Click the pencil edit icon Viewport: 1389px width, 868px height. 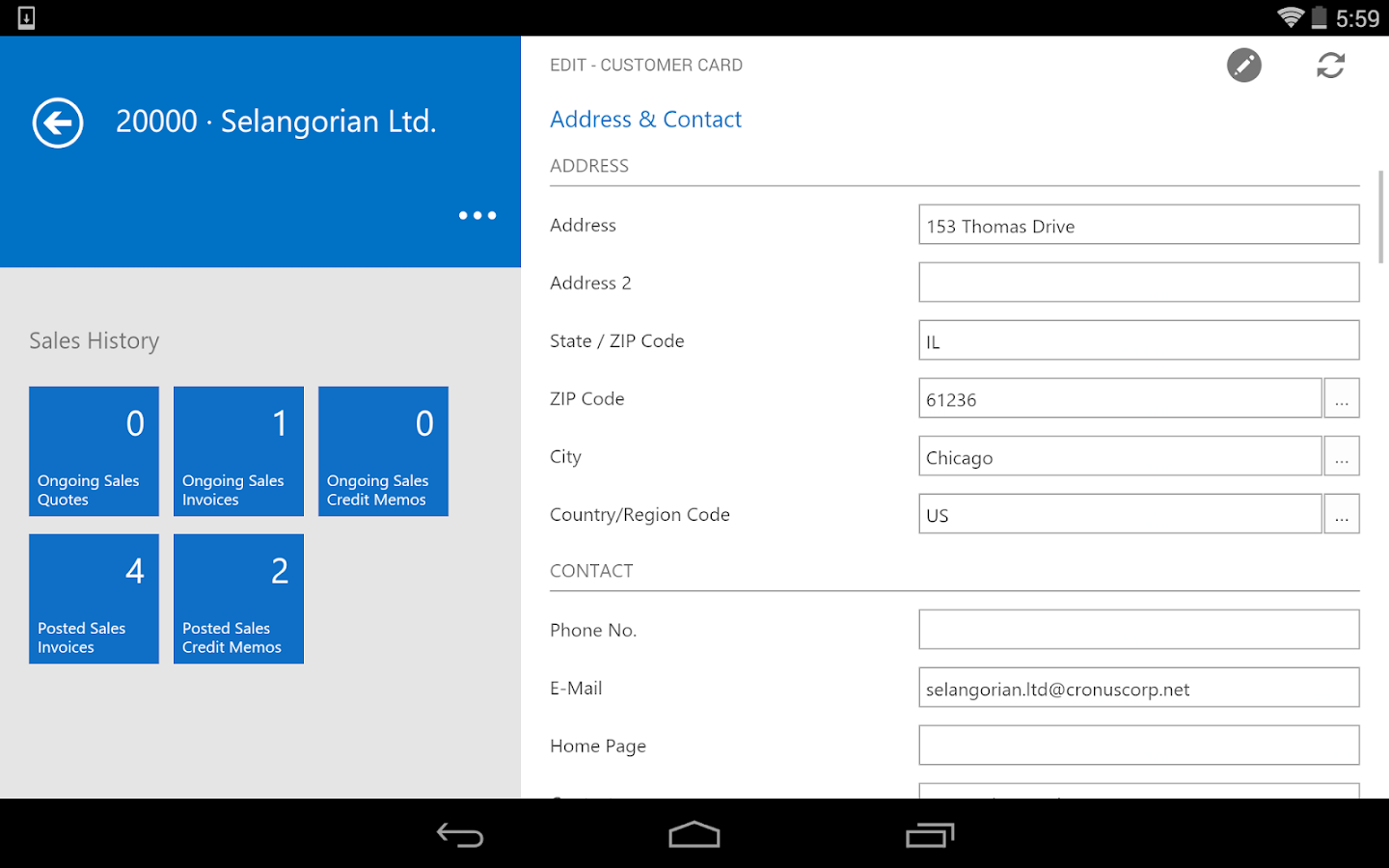1243,66
